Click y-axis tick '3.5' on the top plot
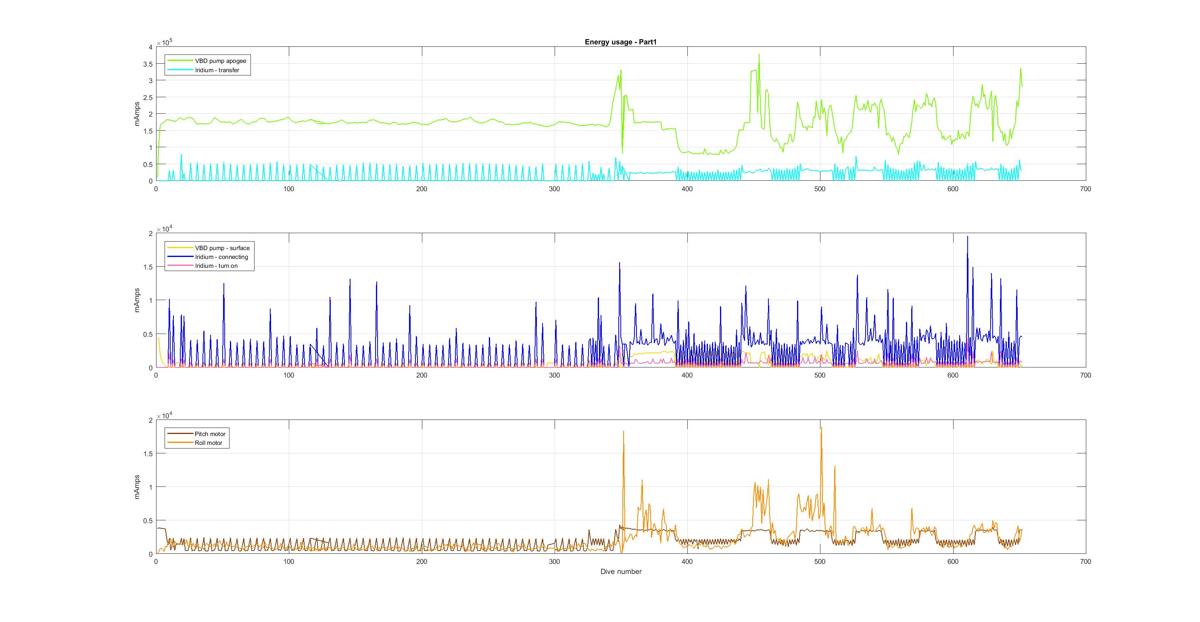 (147, 63)
